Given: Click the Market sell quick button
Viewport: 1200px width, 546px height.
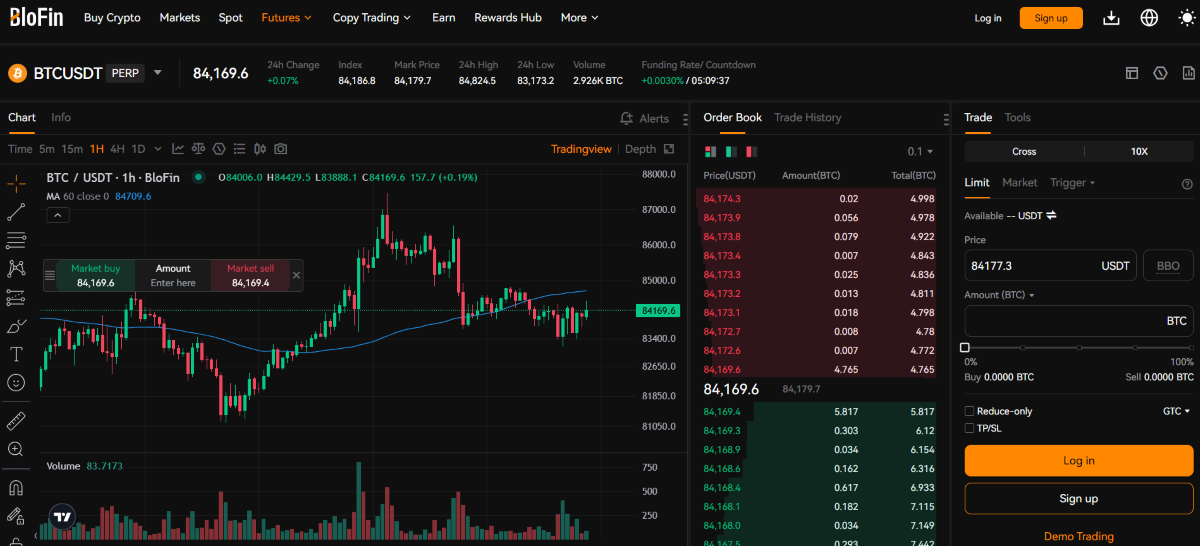Looking at the screenshot, I should (250, 276).
